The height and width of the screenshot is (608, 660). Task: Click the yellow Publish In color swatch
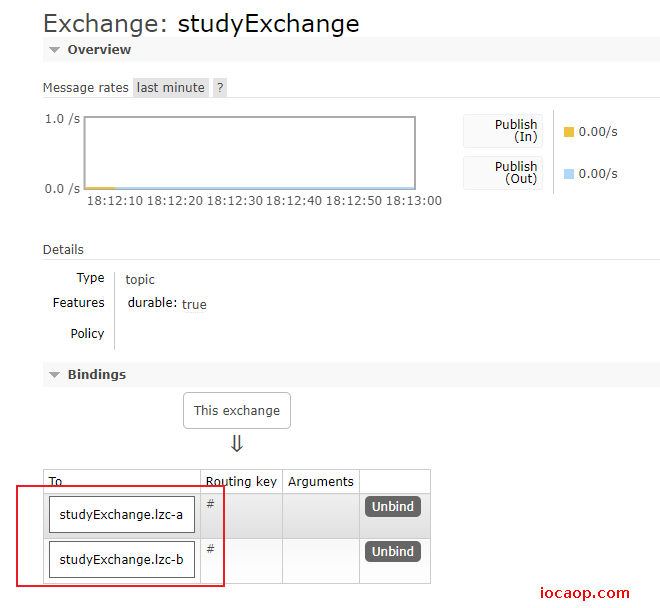click(x=569, y=132)
